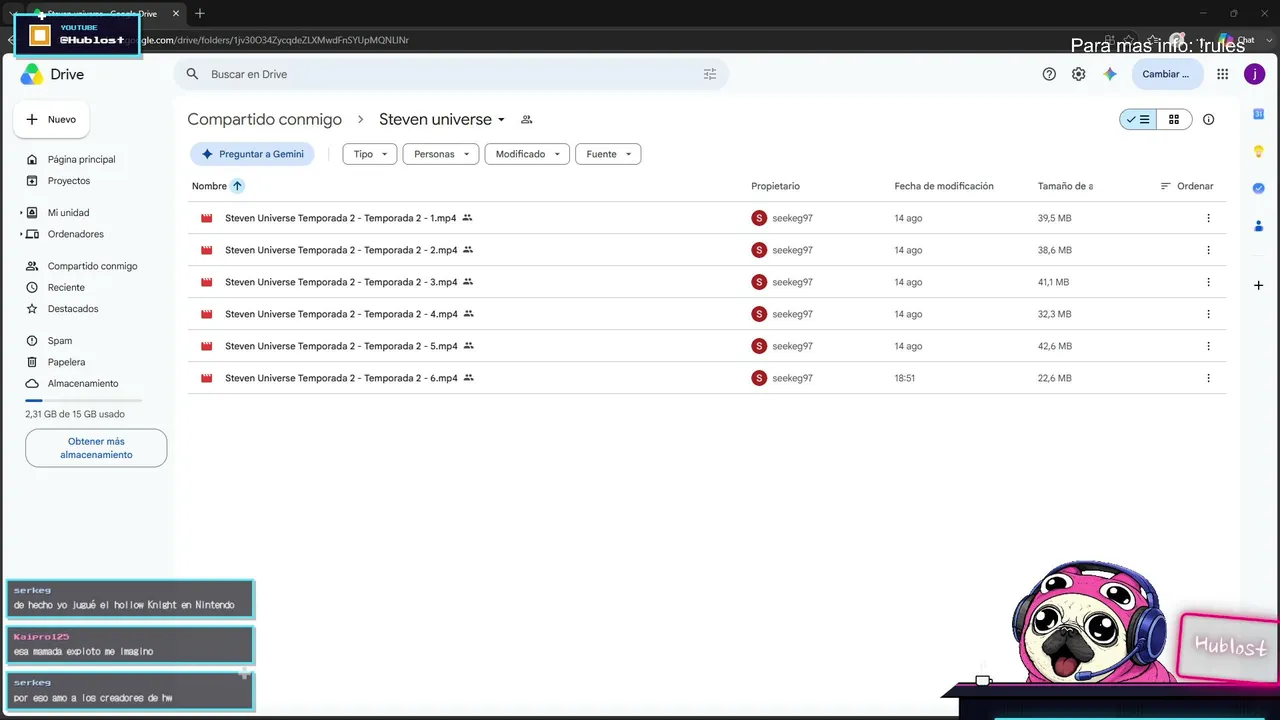Expand the Ordenadores tree

(x=21, y=235)
